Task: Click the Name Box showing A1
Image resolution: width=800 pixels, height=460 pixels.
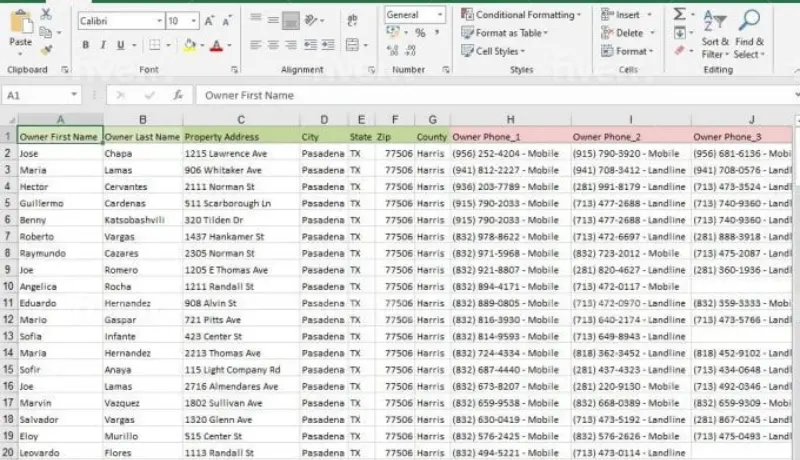Action: point(41,95)
